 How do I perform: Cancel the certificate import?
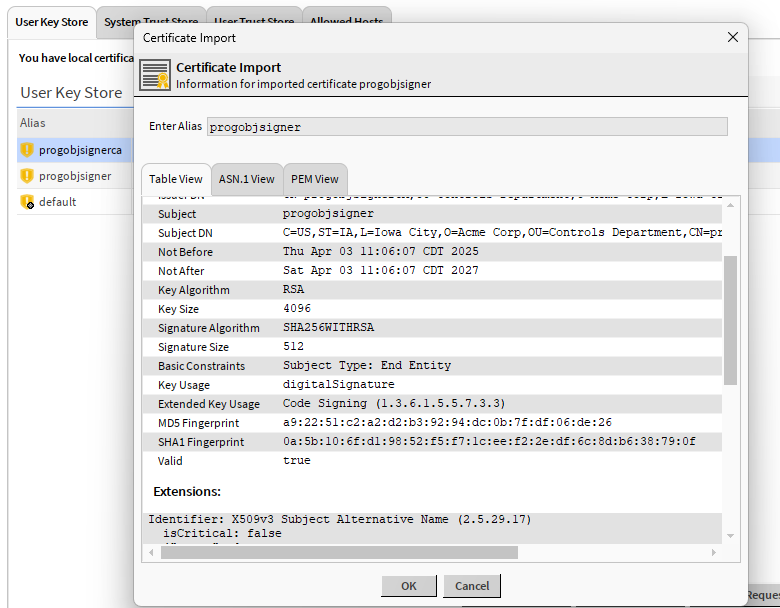[472, 586]
